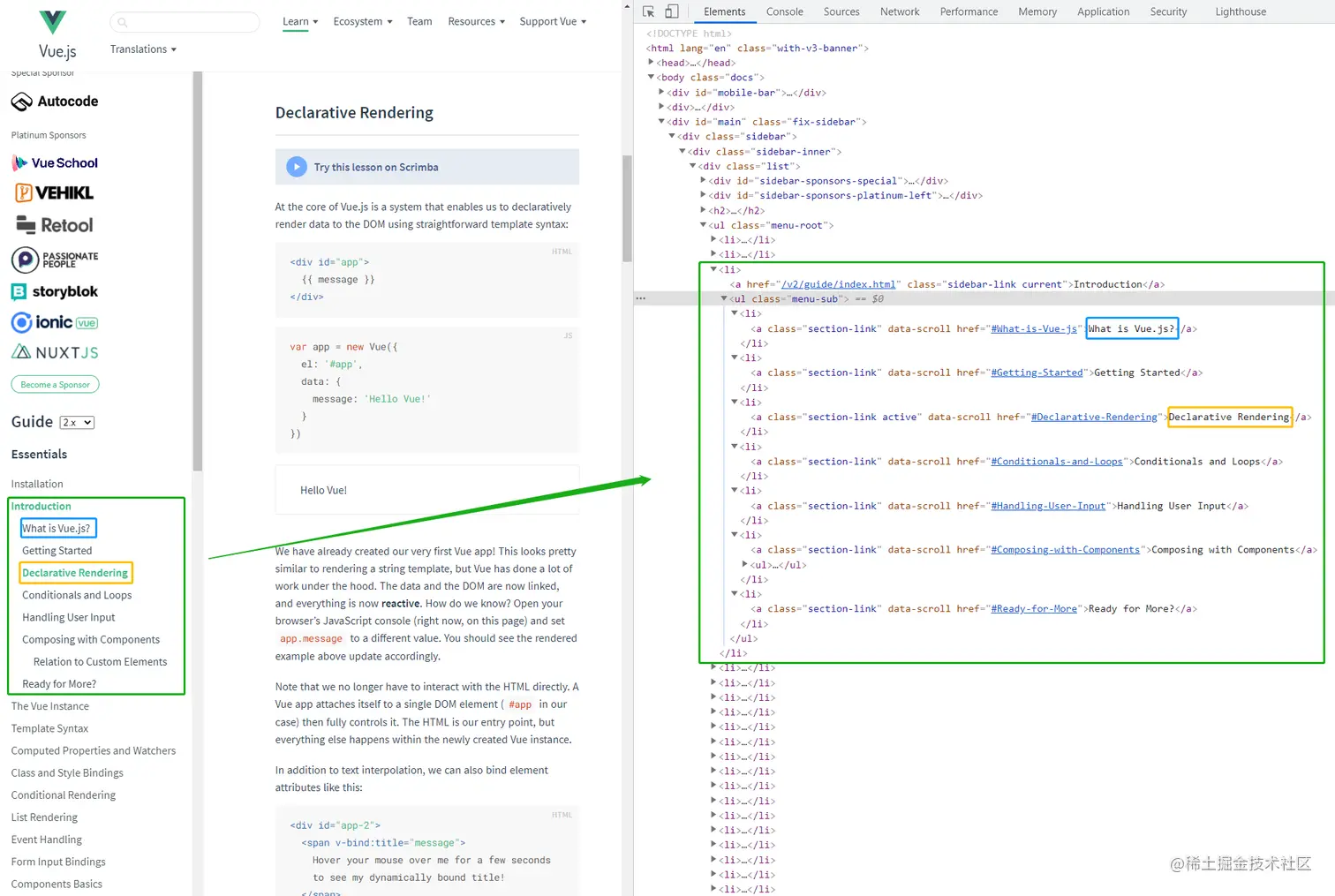Switch to the Performance DevTools tab
The height and width of the screenshot is (896, 1335).
[x=969, y=11]
